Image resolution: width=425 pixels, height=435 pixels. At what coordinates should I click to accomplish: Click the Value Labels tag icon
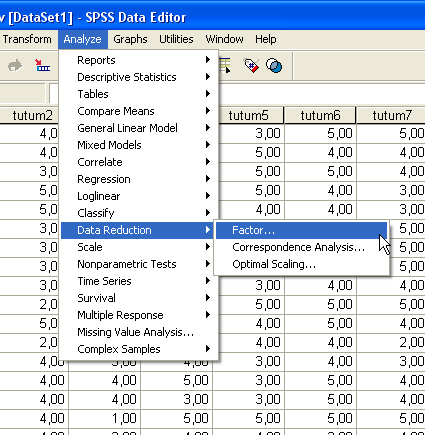(x=251, y=65)
